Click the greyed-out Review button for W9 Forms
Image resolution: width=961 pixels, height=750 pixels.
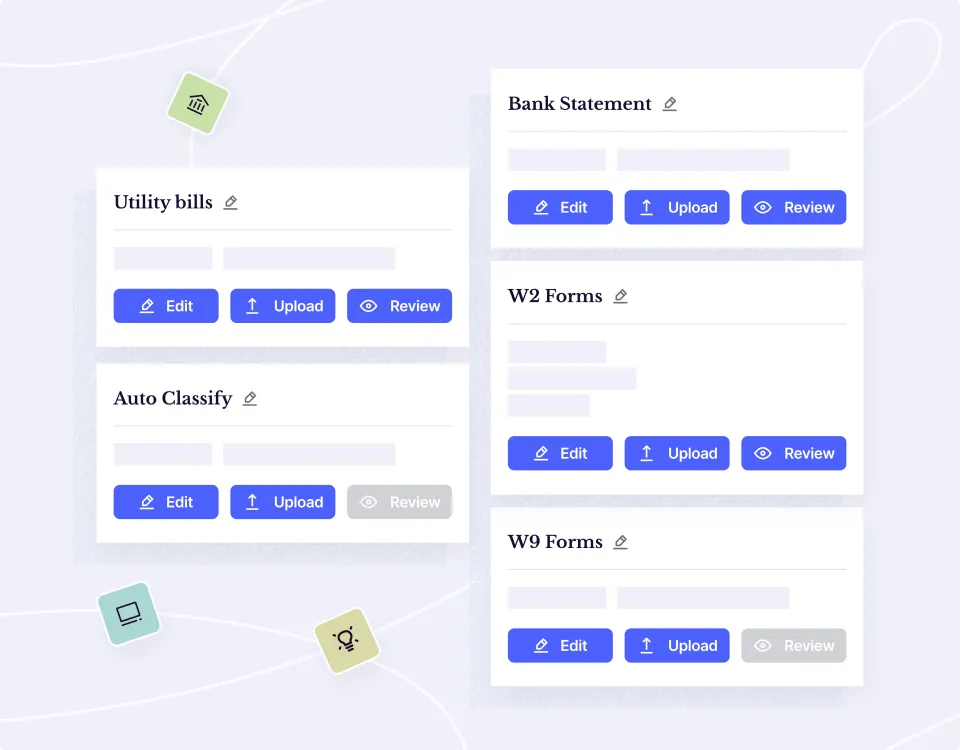pyautogui.click(x=793, y=646)
